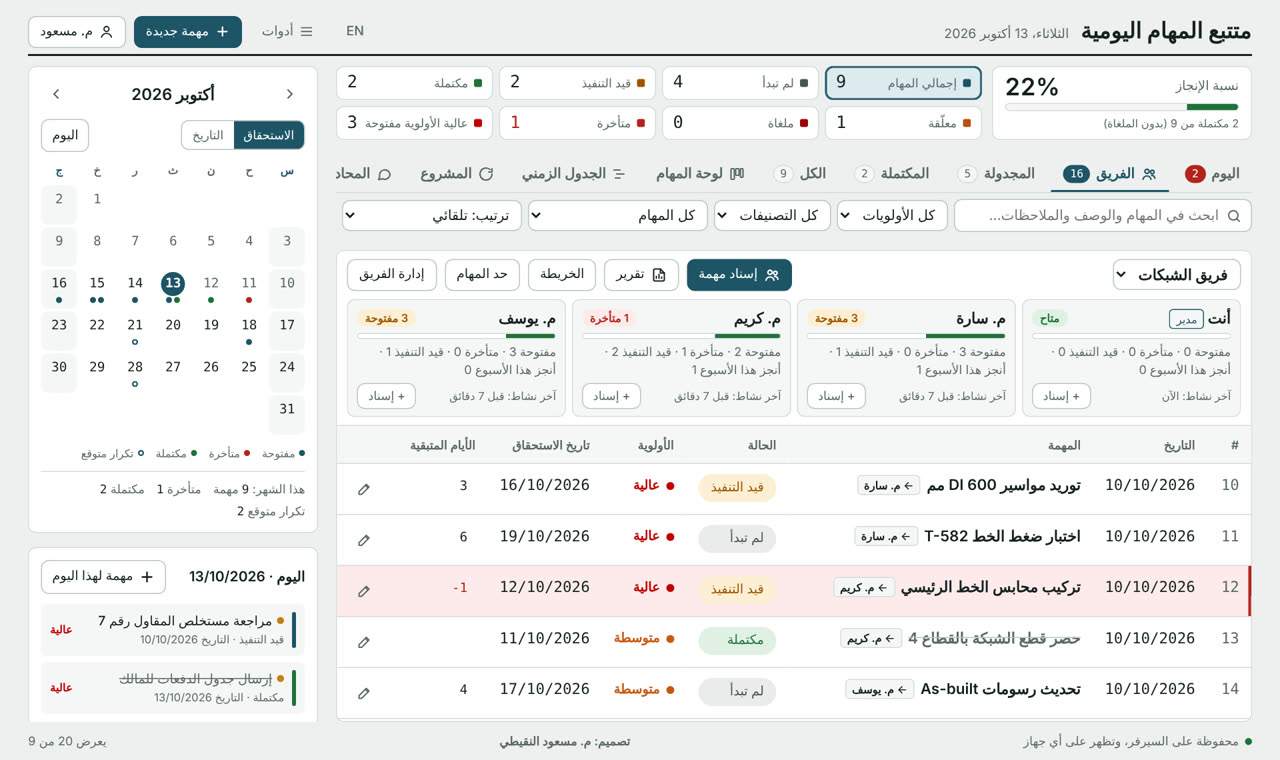Click workload bar on م. كريم card
This screenshot has width=1280, height=760.
click(x=681, y=336)
